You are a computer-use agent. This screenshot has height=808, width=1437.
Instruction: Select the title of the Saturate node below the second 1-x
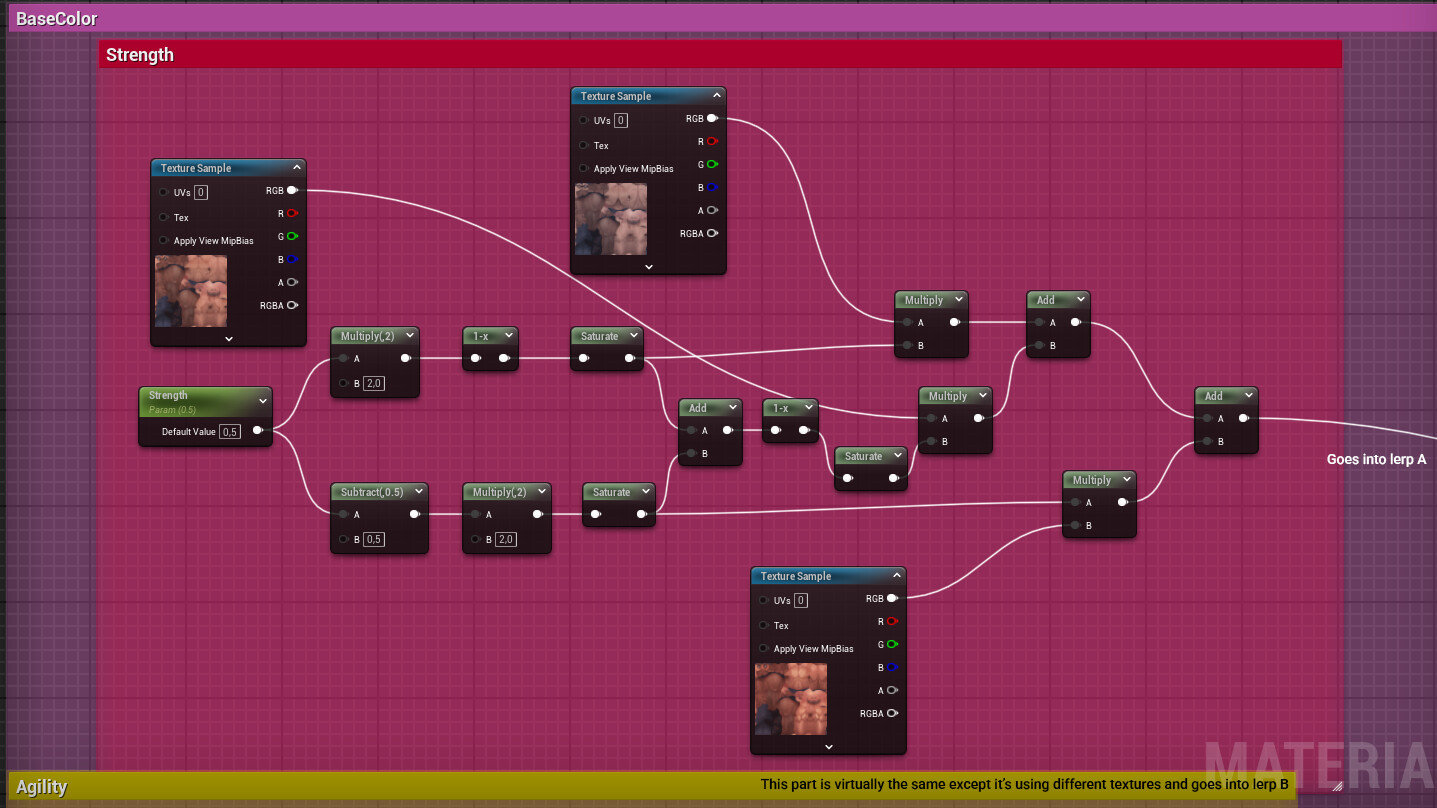(x=863, y=456)
